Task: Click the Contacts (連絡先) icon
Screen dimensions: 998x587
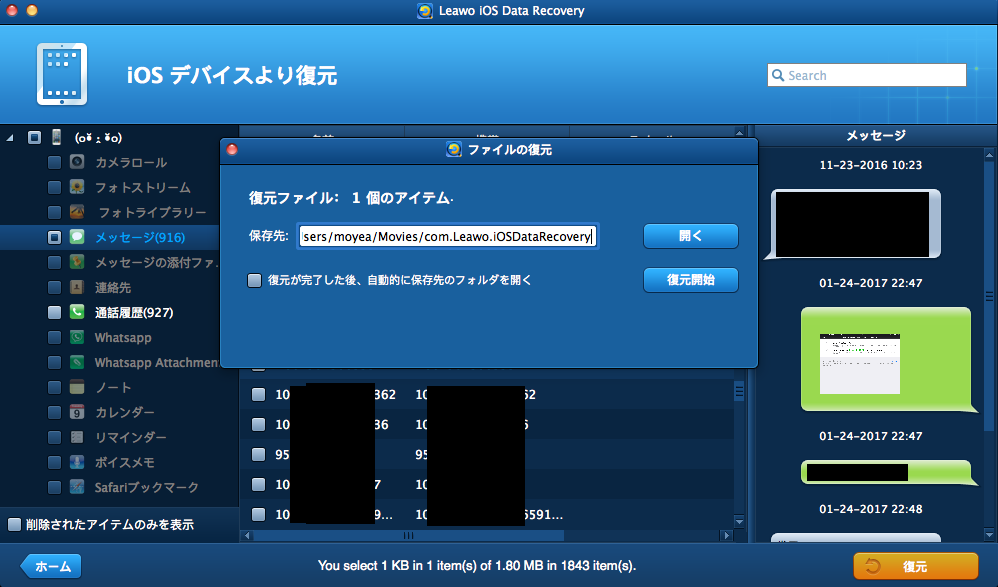Action: [77, 287]
